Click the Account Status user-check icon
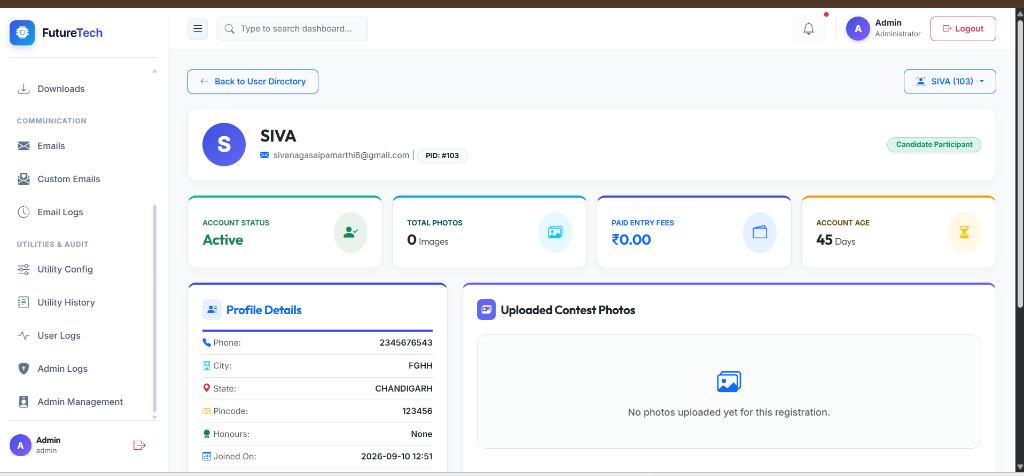This screenshot has width=1024, height=476. tap(351, 232)
